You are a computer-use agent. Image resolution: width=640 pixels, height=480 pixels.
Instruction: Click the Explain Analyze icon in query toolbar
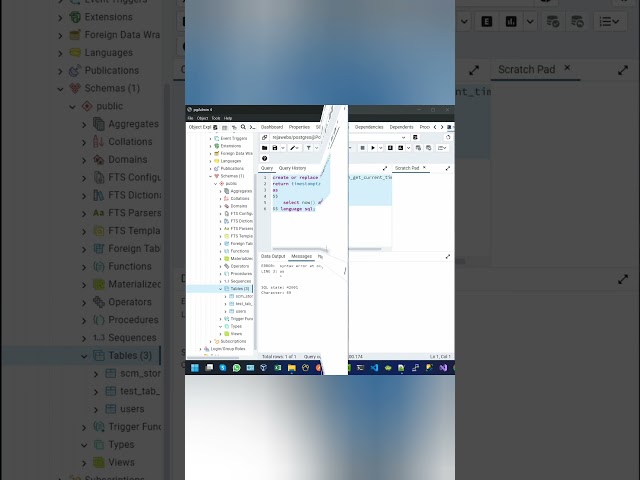coord(400,148)
